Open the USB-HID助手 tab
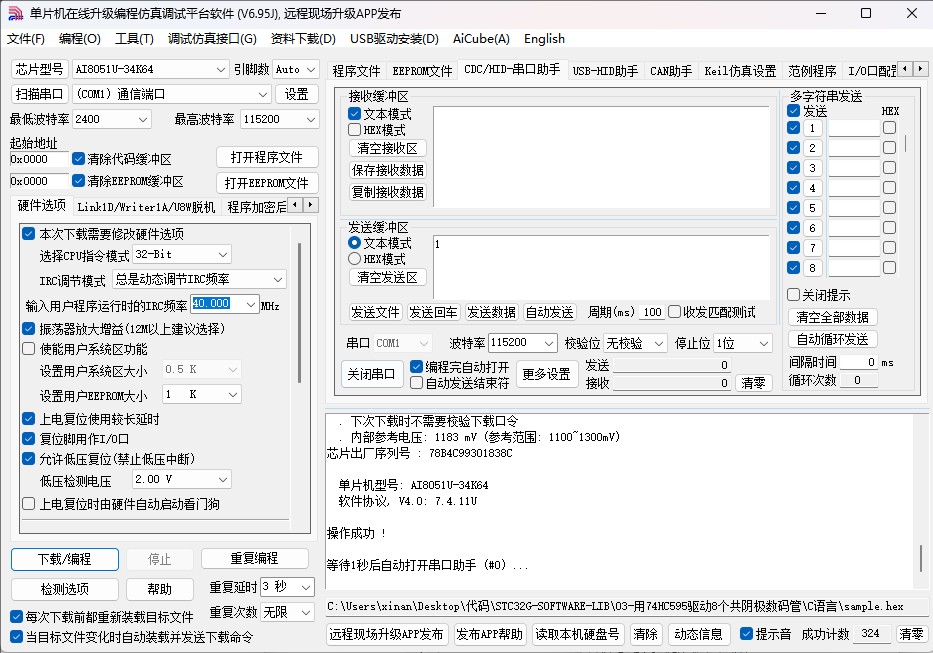The width and height of the screenshot is (933, 653). [605, 71]
